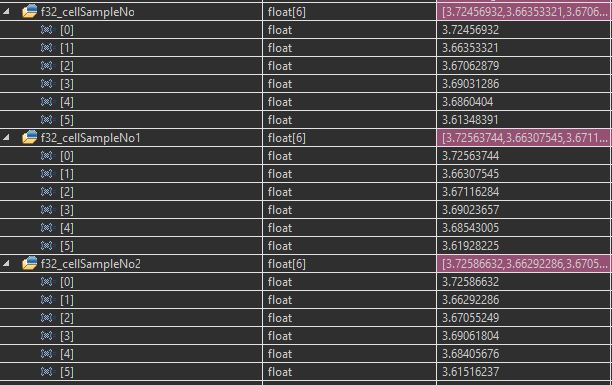The image size is (612, 385).
Task: Click value 3.61516237 in f32_cellSampleNo2
Action: [x=470, y=372]
